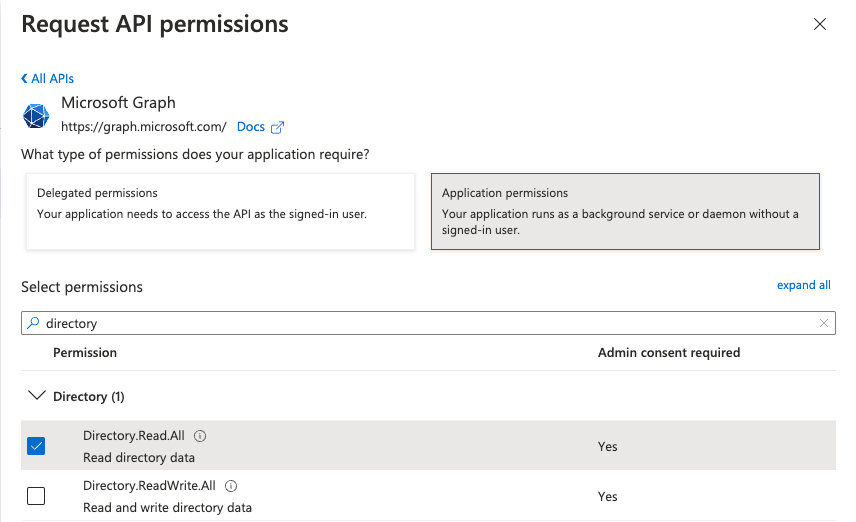Click the info icon beside Directory.Read.All
The height and width of the screenshot is (522, 856).
click(200, 436)
